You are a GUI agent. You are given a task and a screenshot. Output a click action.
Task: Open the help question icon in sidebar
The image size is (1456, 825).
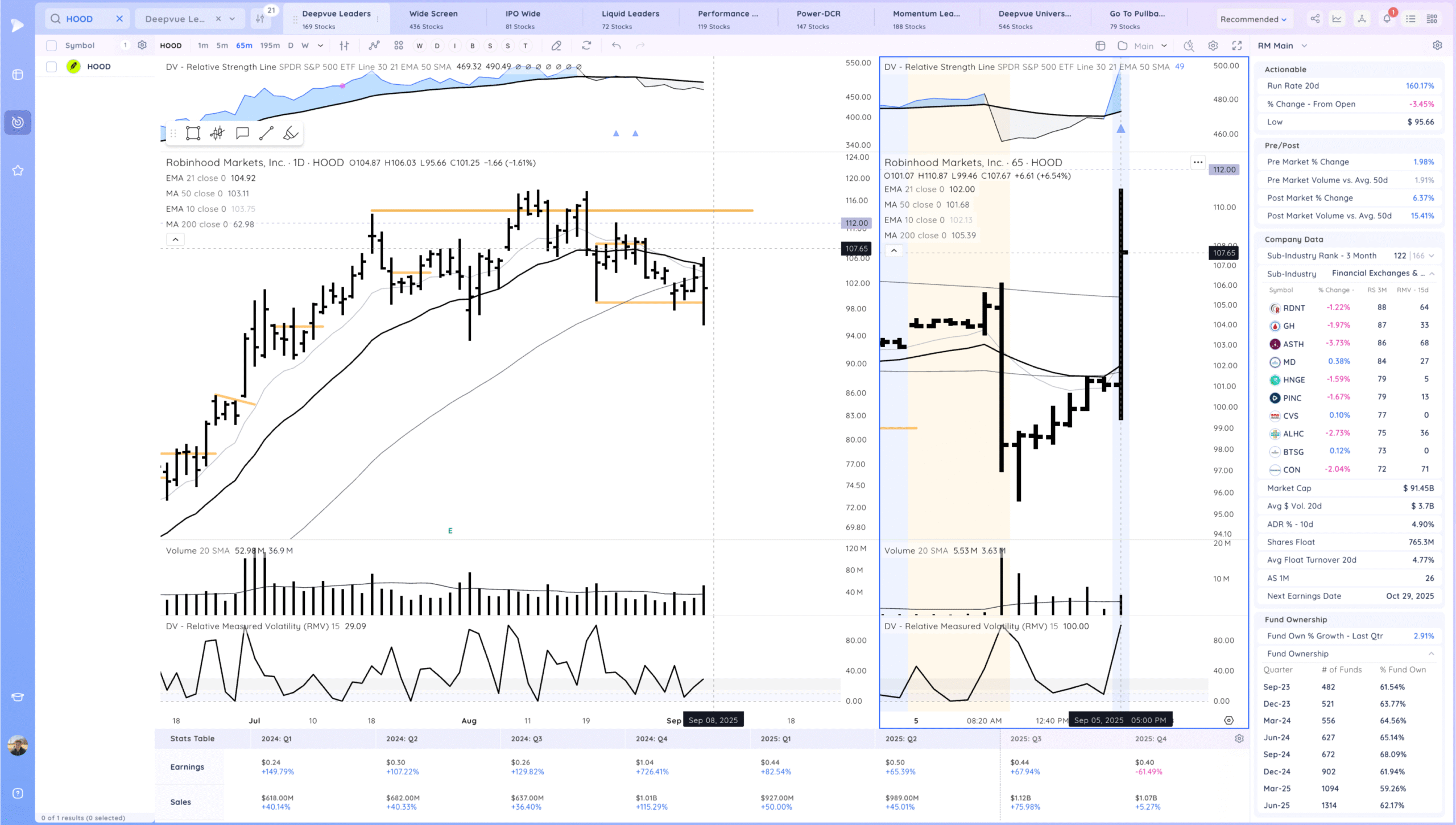click(x=18, y=793)
